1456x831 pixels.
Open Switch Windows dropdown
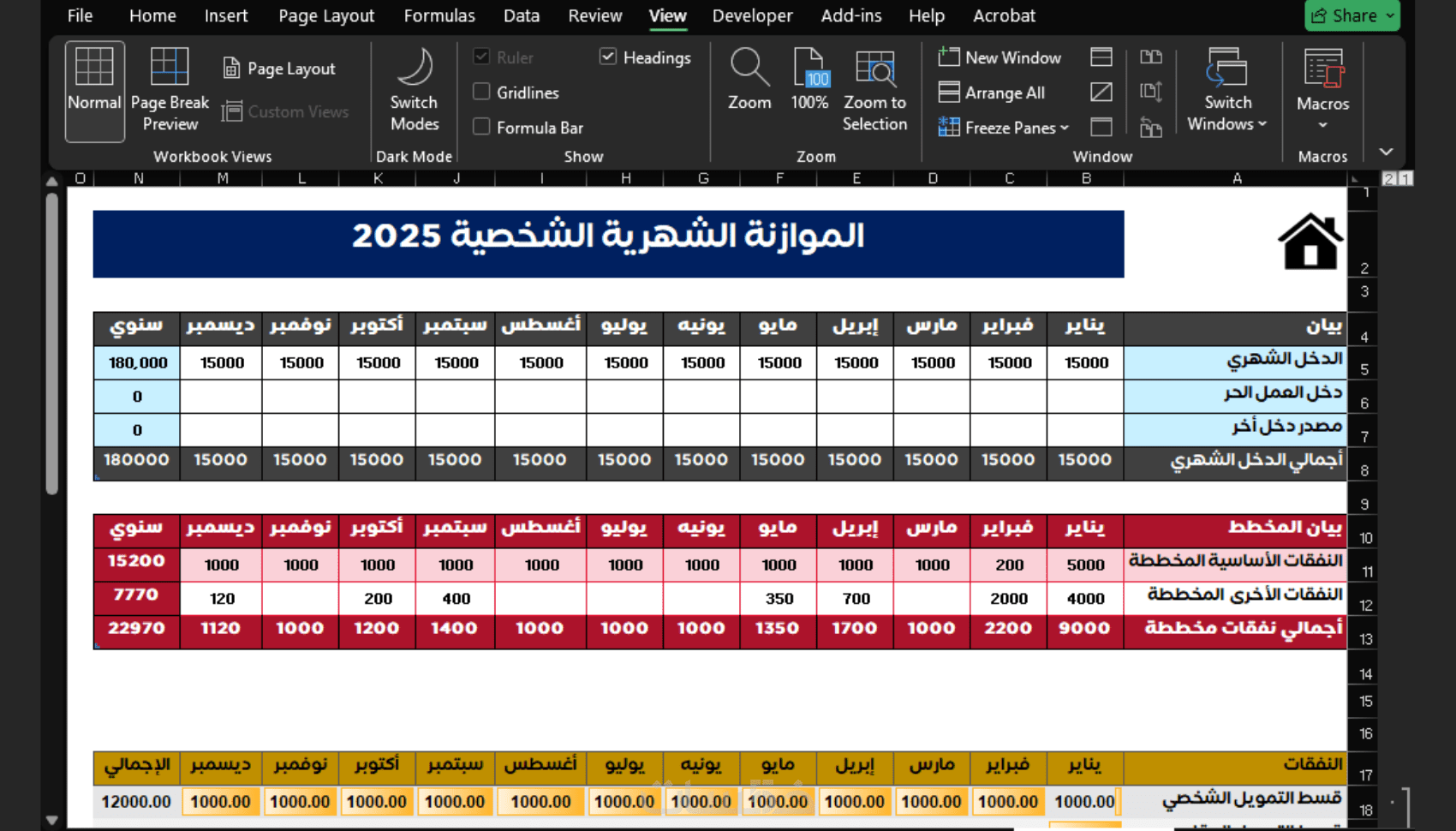[1227, 91]
